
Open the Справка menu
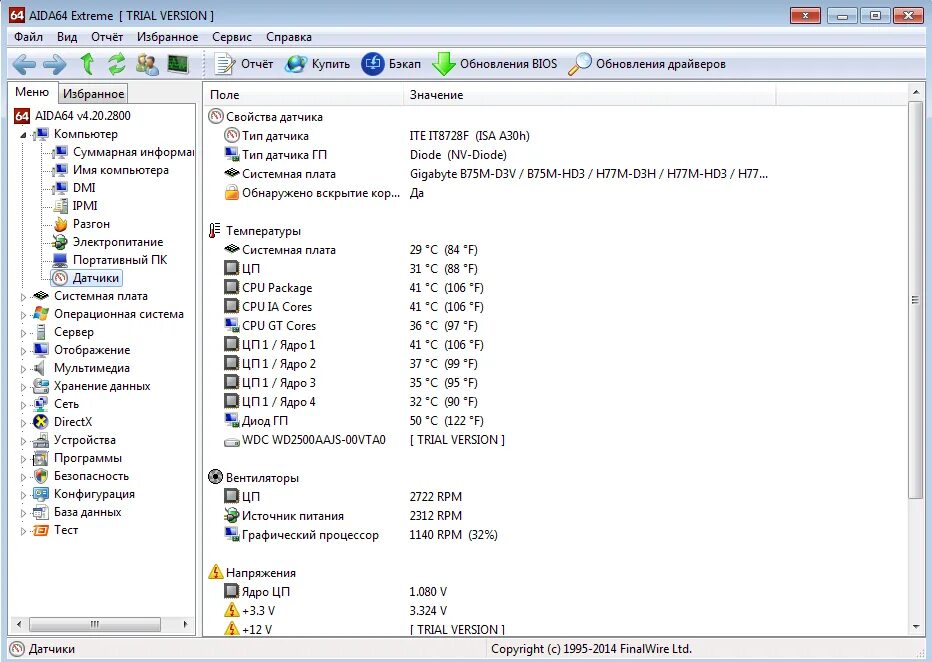[289, 37]
